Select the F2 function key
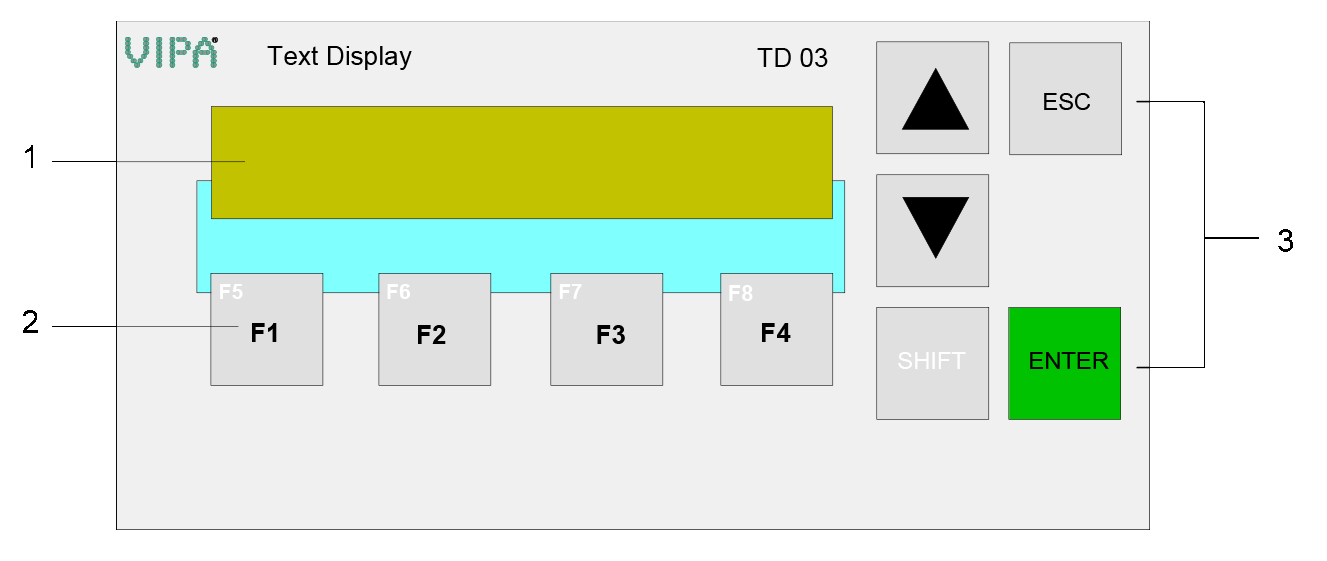The width and height of the screenshot is (1327, 561). click(x=434, y=329)
